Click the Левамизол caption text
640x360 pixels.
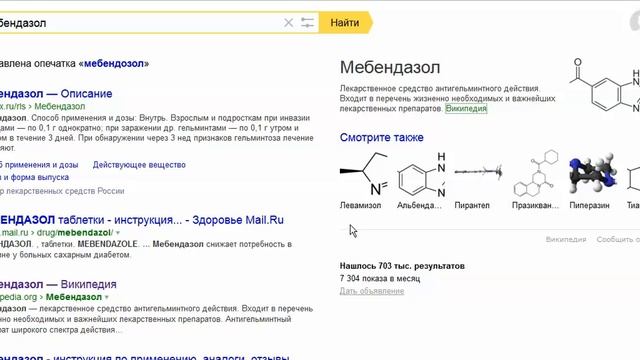[360, 205]
